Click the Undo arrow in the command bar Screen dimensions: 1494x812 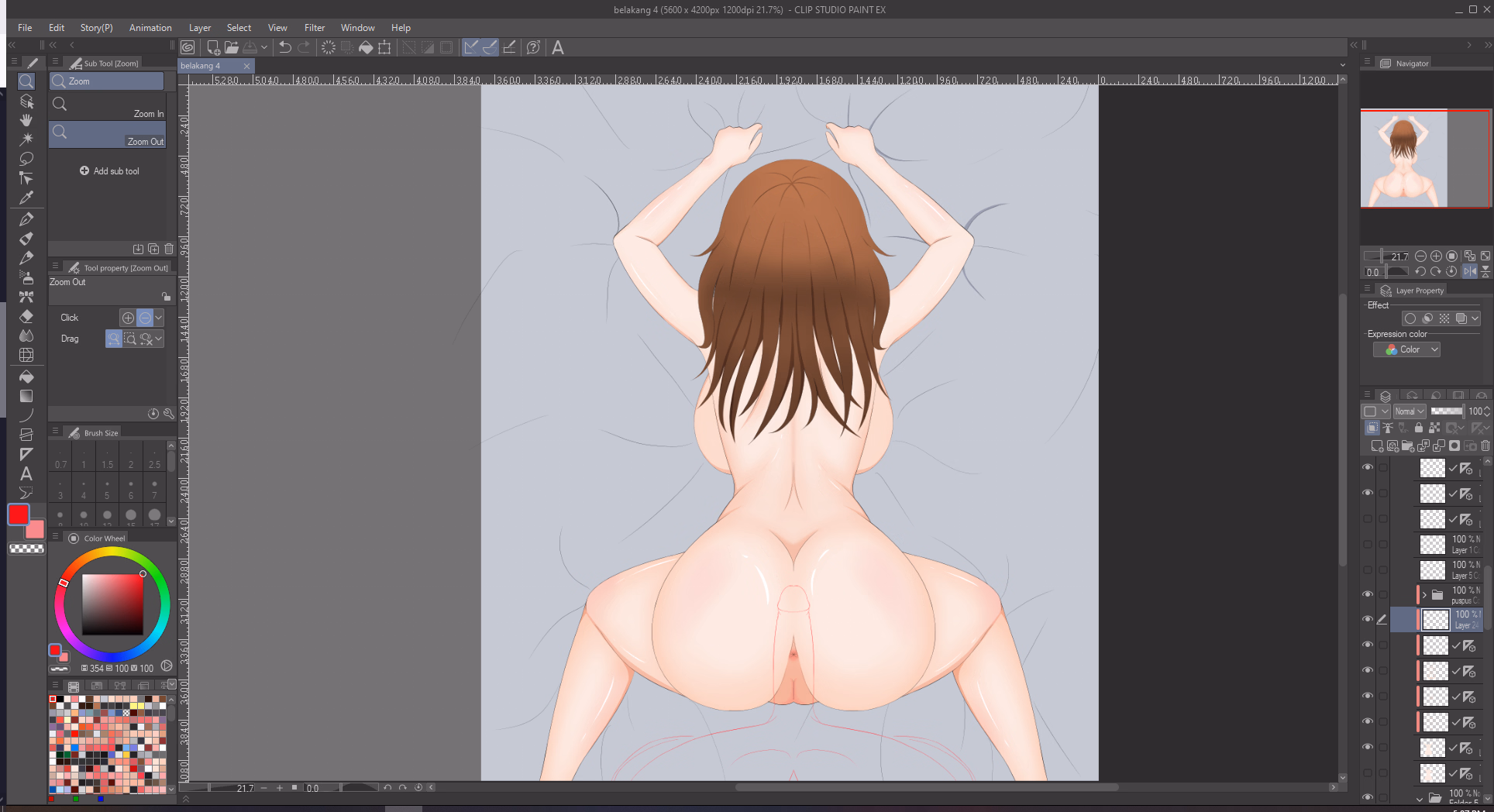284,47
